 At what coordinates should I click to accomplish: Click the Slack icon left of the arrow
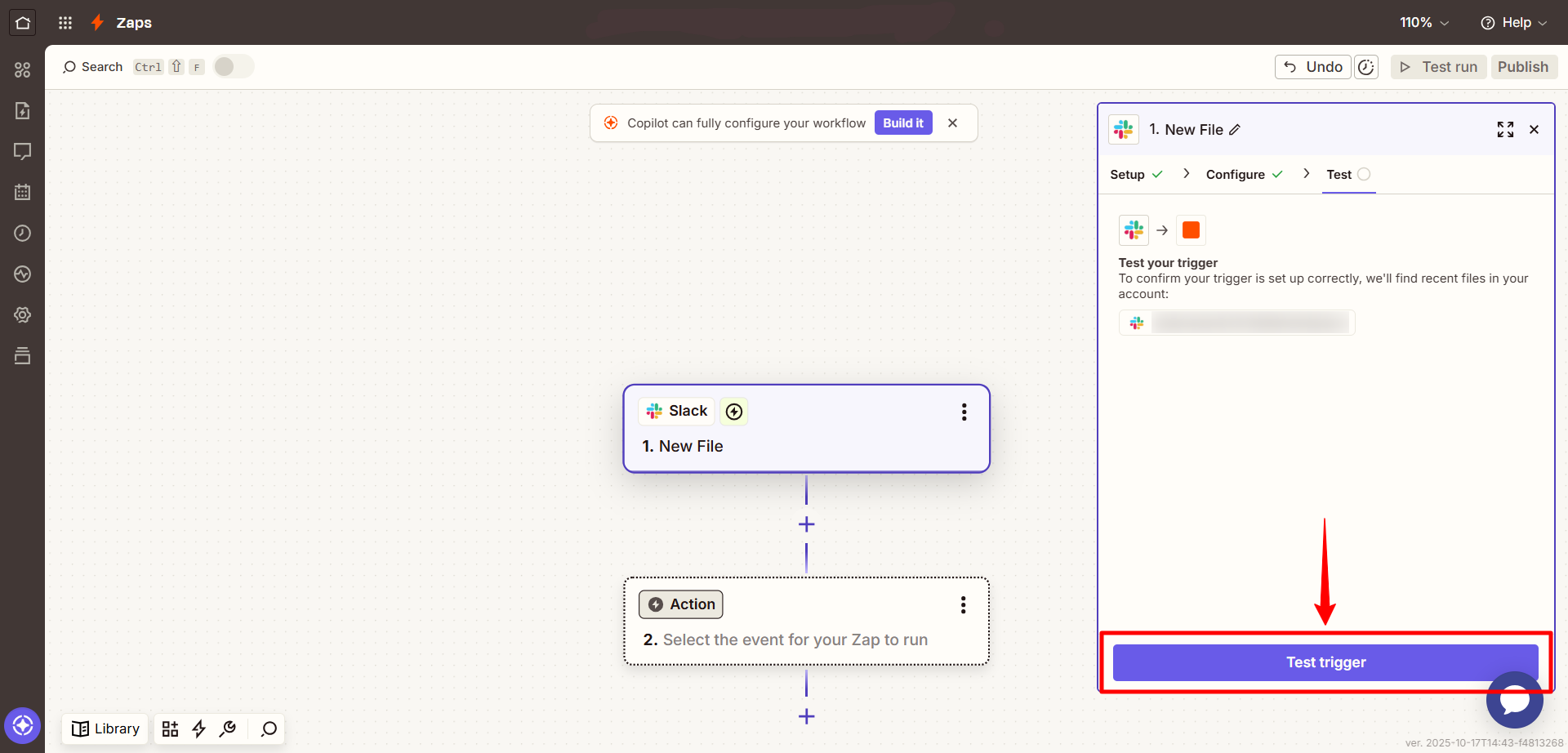point(1134,230)
